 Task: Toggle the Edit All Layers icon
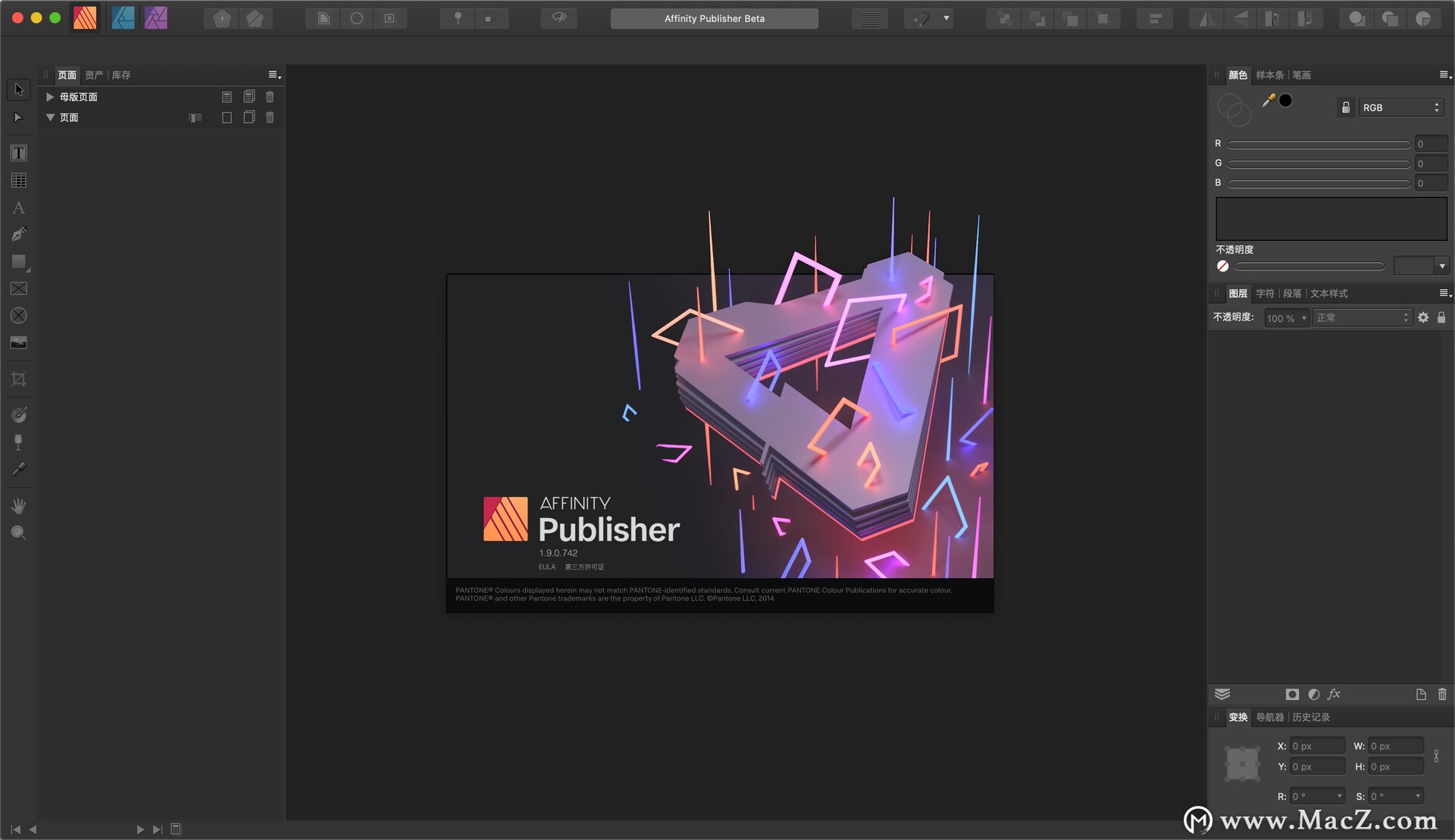1222,694
